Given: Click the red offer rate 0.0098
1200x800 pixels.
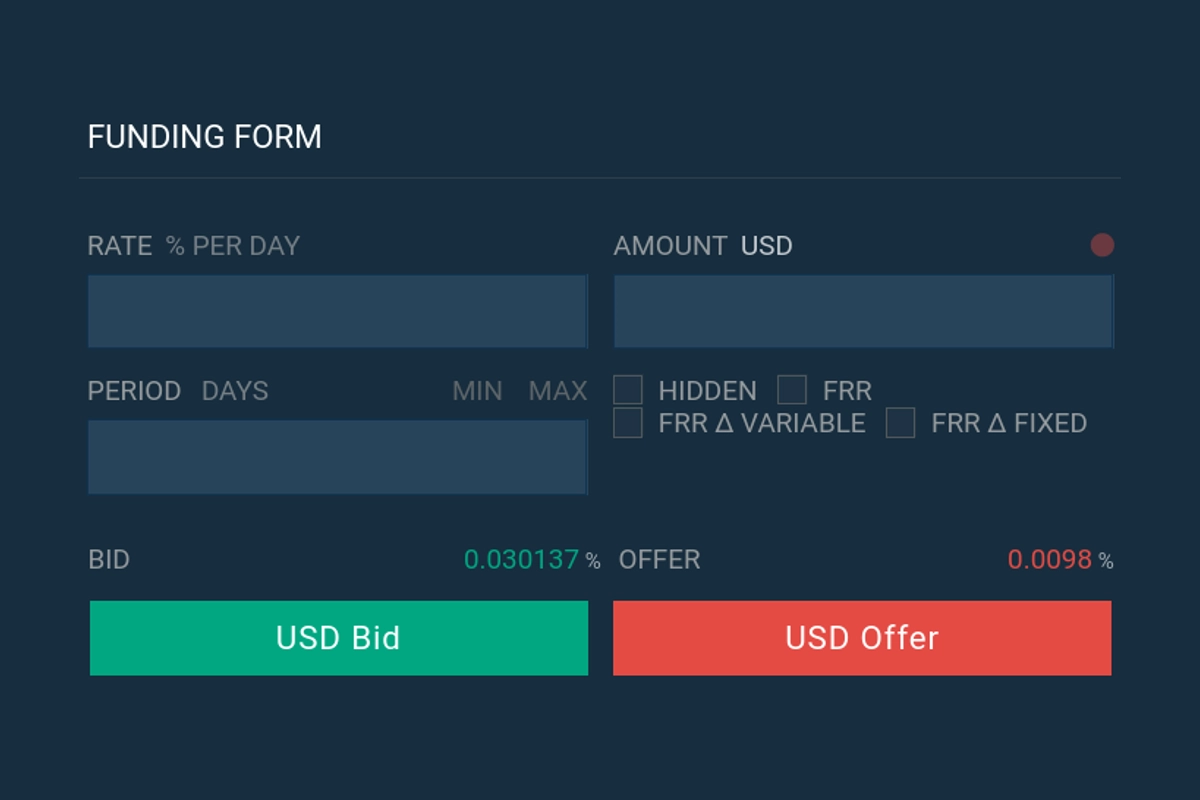Looking at the screenshot, I should (1049, 560).
